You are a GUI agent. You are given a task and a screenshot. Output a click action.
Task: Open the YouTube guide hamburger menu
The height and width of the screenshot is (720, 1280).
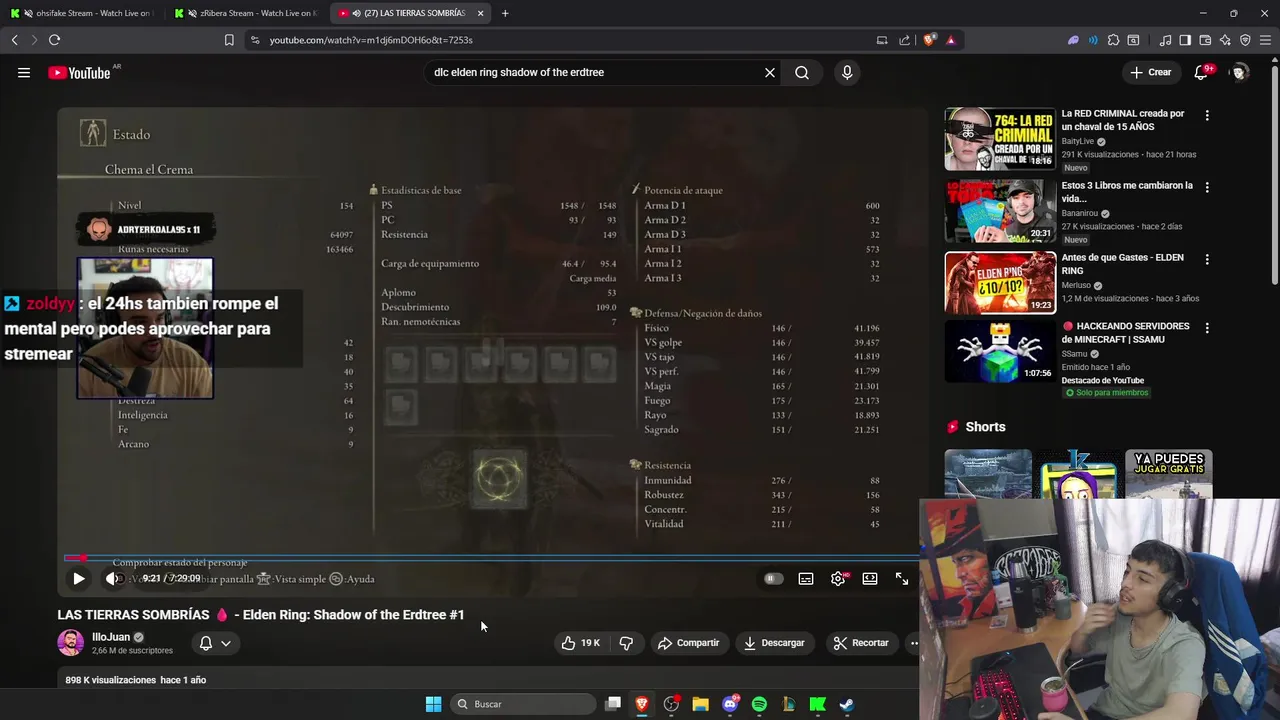[x=24, y=72]
